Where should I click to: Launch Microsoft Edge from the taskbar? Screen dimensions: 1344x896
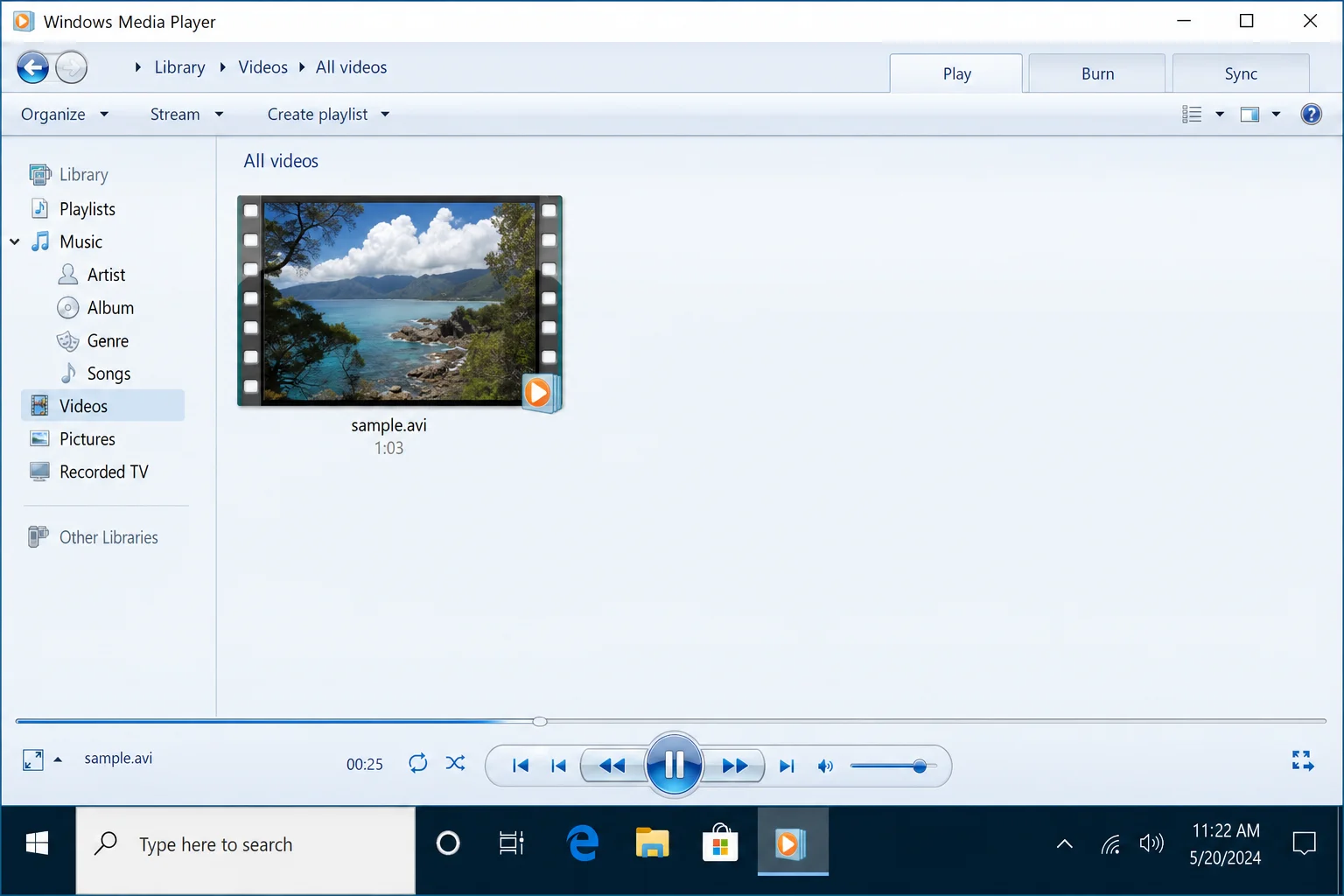(x=582, y=843)
